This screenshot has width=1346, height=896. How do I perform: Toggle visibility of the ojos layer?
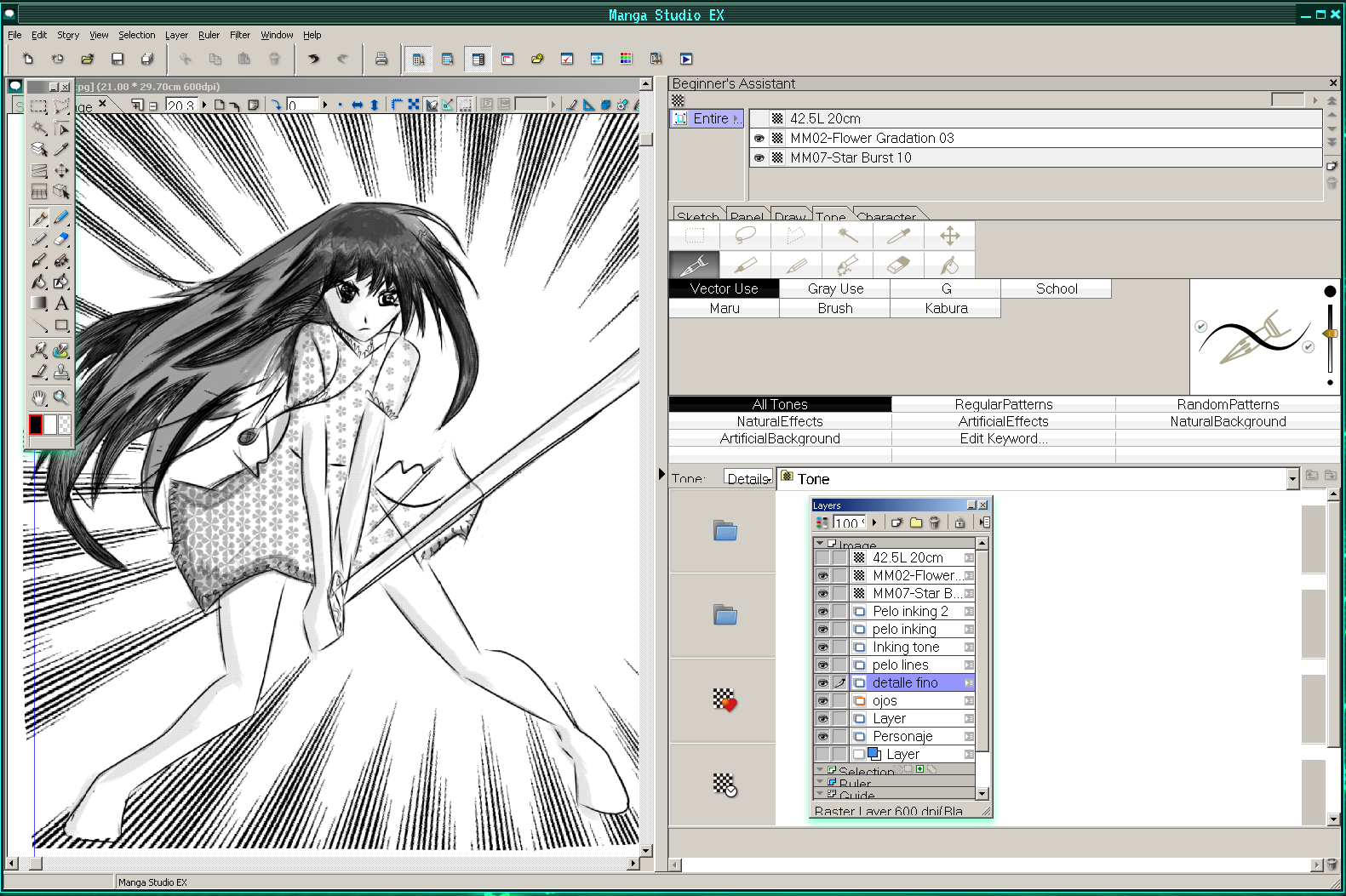click(822, 700)
